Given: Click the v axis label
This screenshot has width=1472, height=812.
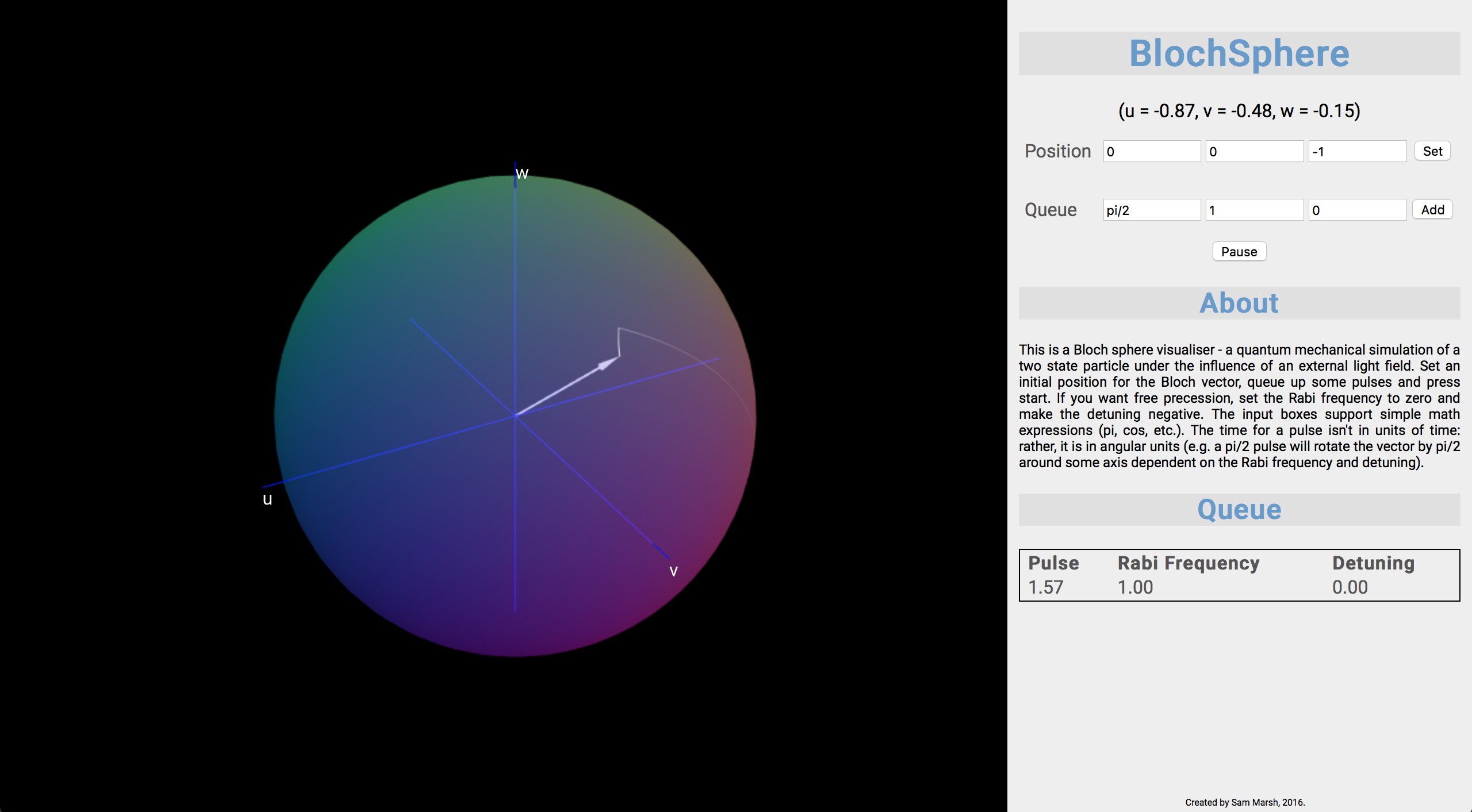Looking at the screenshot, I should tap(673, 571).
